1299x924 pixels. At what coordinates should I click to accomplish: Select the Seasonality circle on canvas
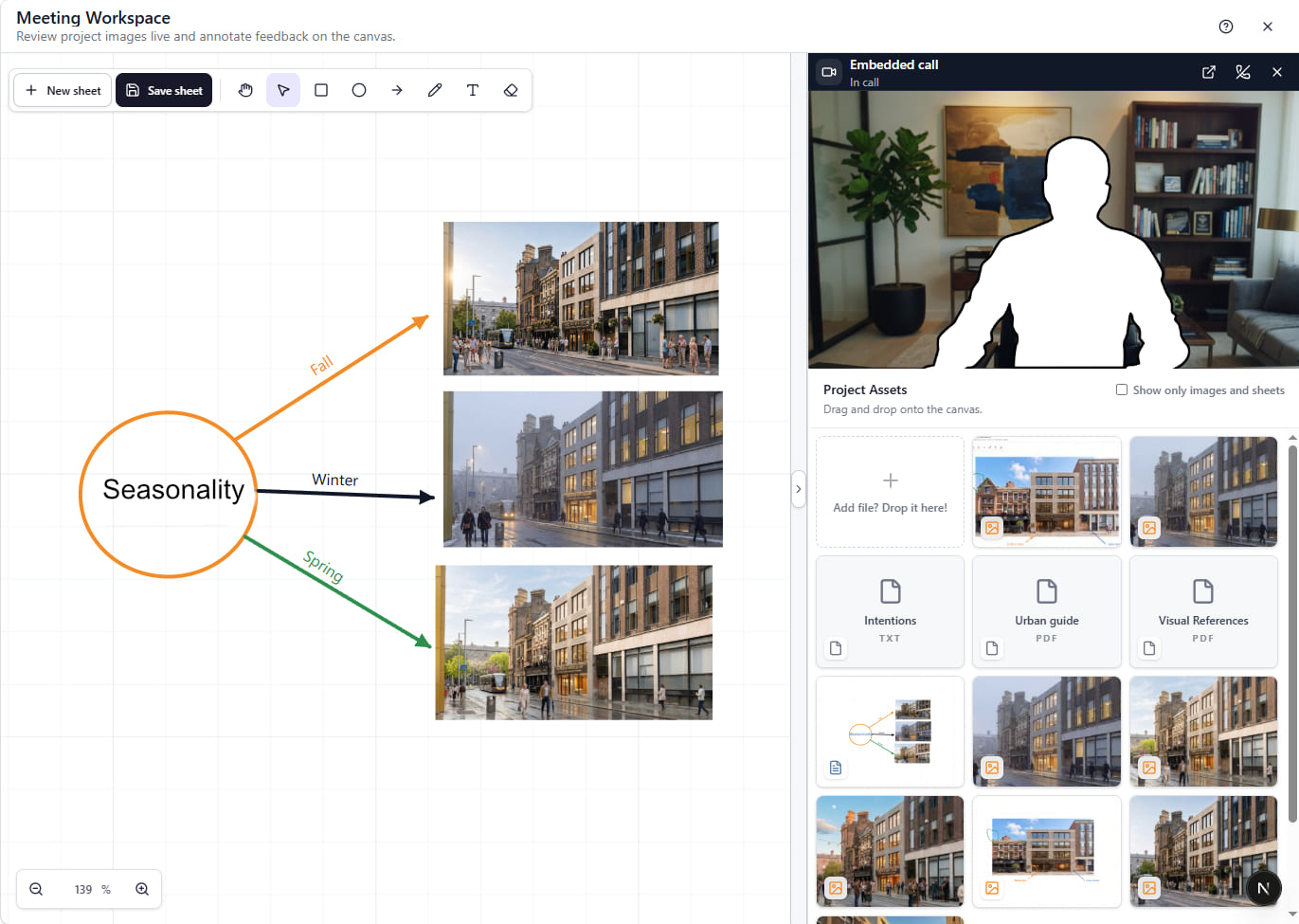pos(169,494)
